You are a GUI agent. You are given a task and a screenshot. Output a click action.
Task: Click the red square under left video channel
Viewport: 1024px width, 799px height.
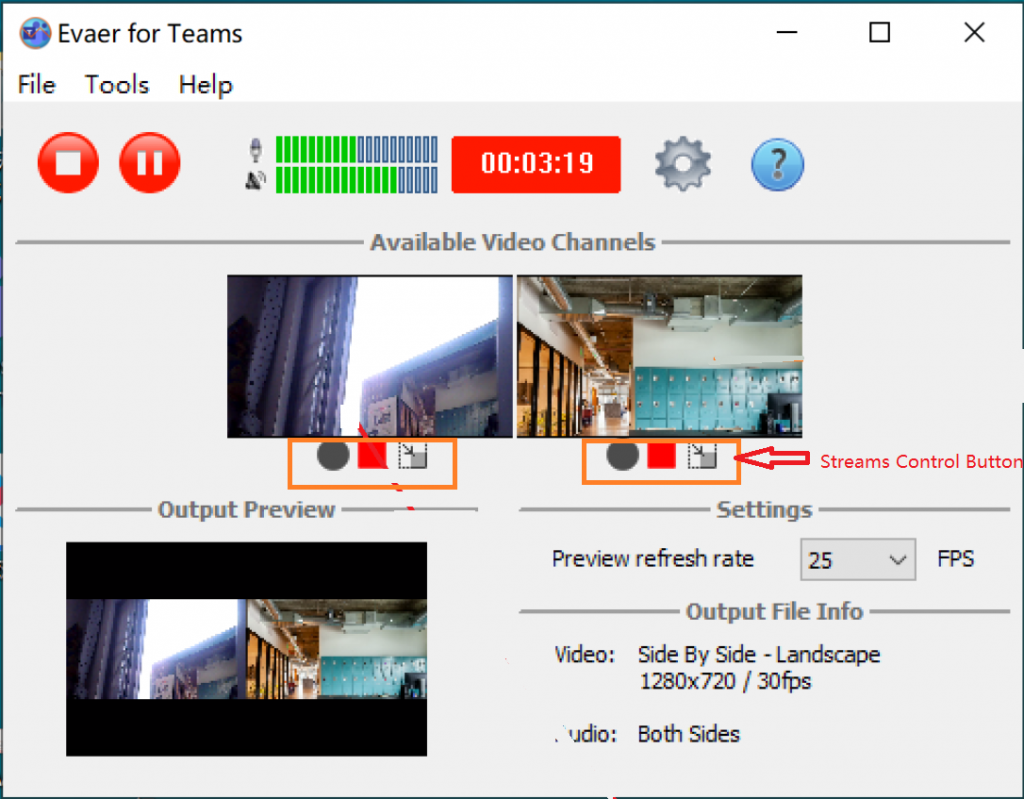(372, 455)
